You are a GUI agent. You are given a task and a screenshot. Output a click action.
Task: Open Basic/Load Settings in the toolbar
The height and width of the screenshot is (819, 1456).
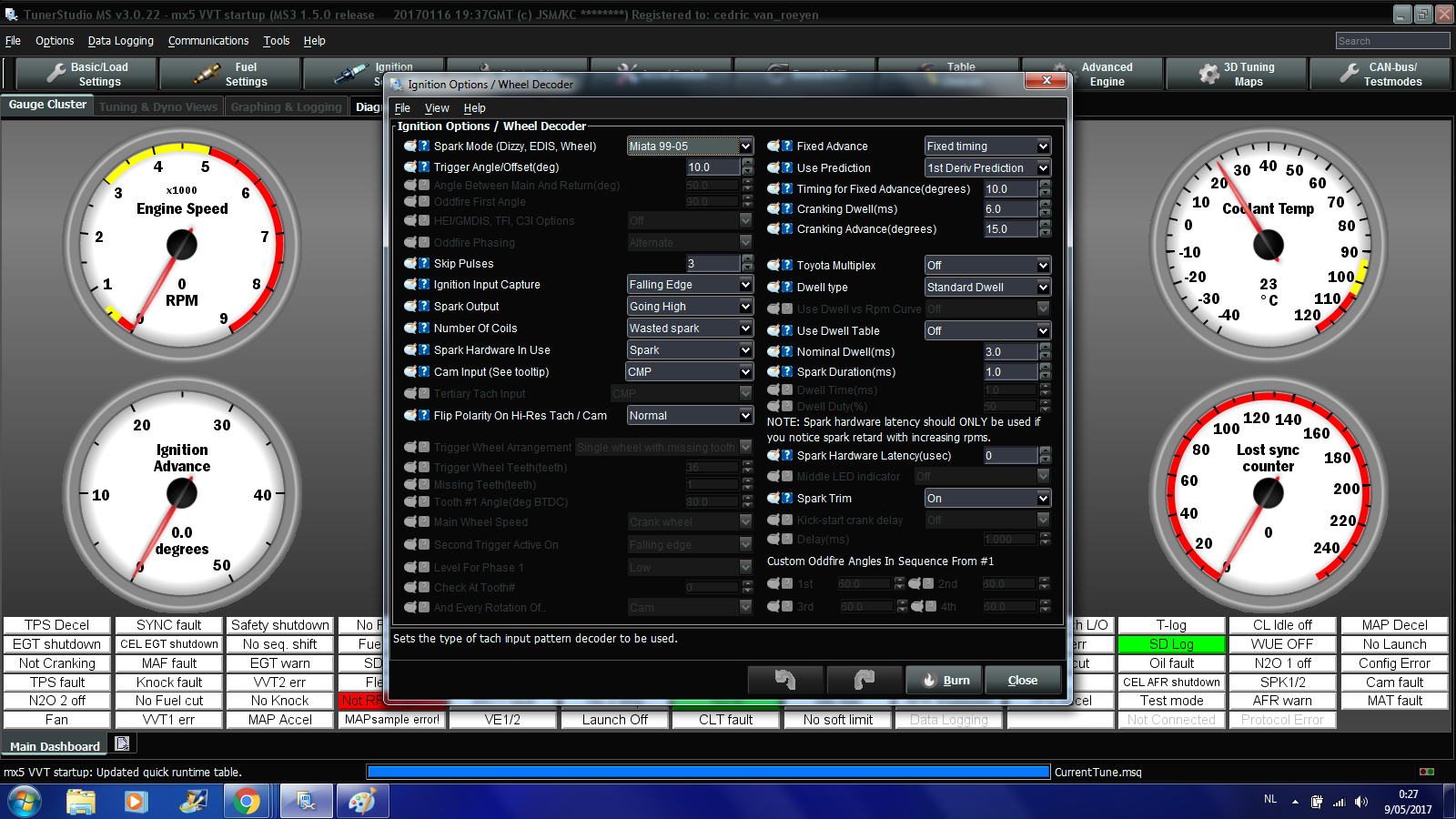[x=87, y=74]
